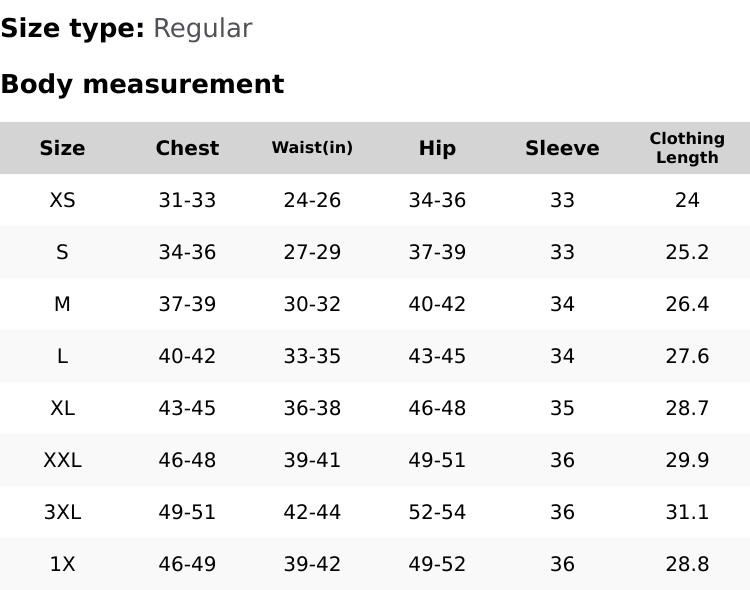Select clothing length value 28.7

coord(687,408)
